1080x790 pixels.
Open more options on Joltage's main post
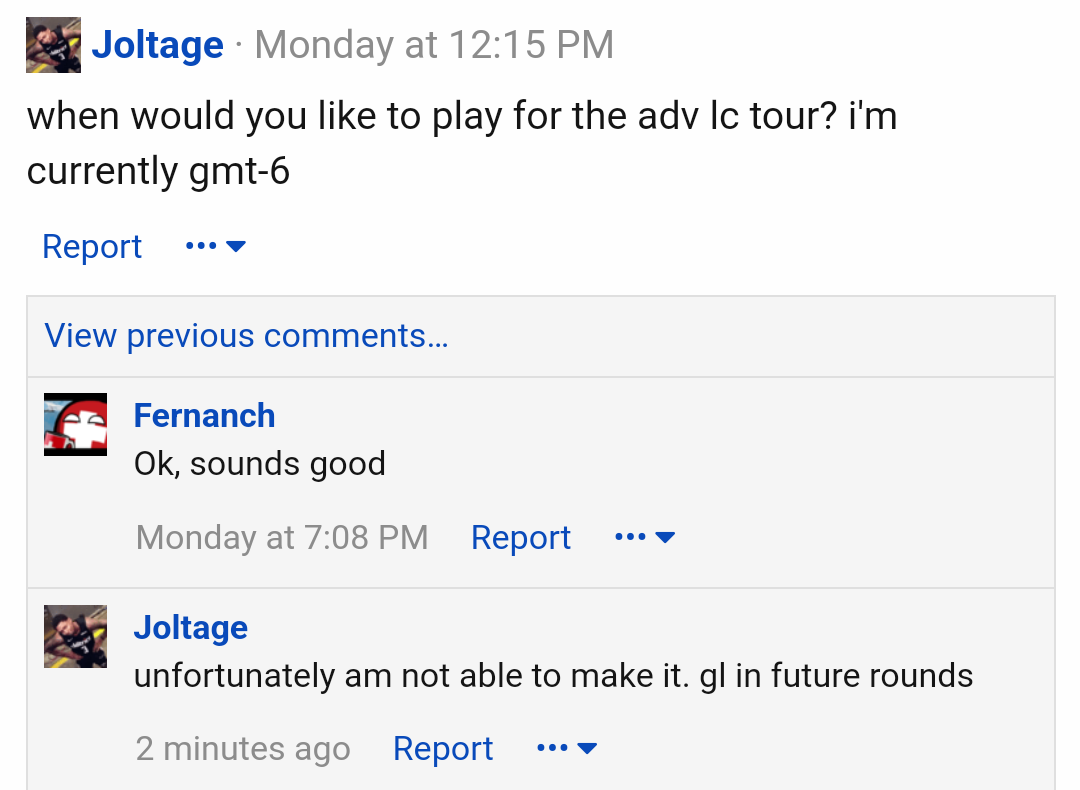(x=216, y=246)
